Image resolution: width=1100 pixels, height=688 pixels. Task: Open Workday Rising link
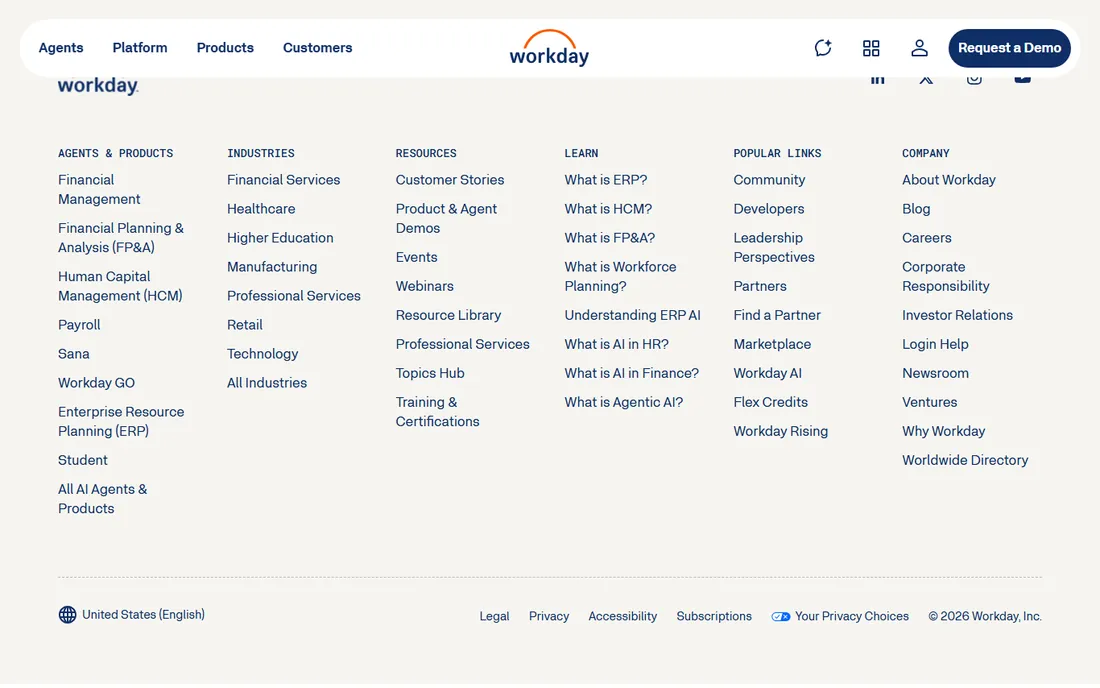click(781, 431)
